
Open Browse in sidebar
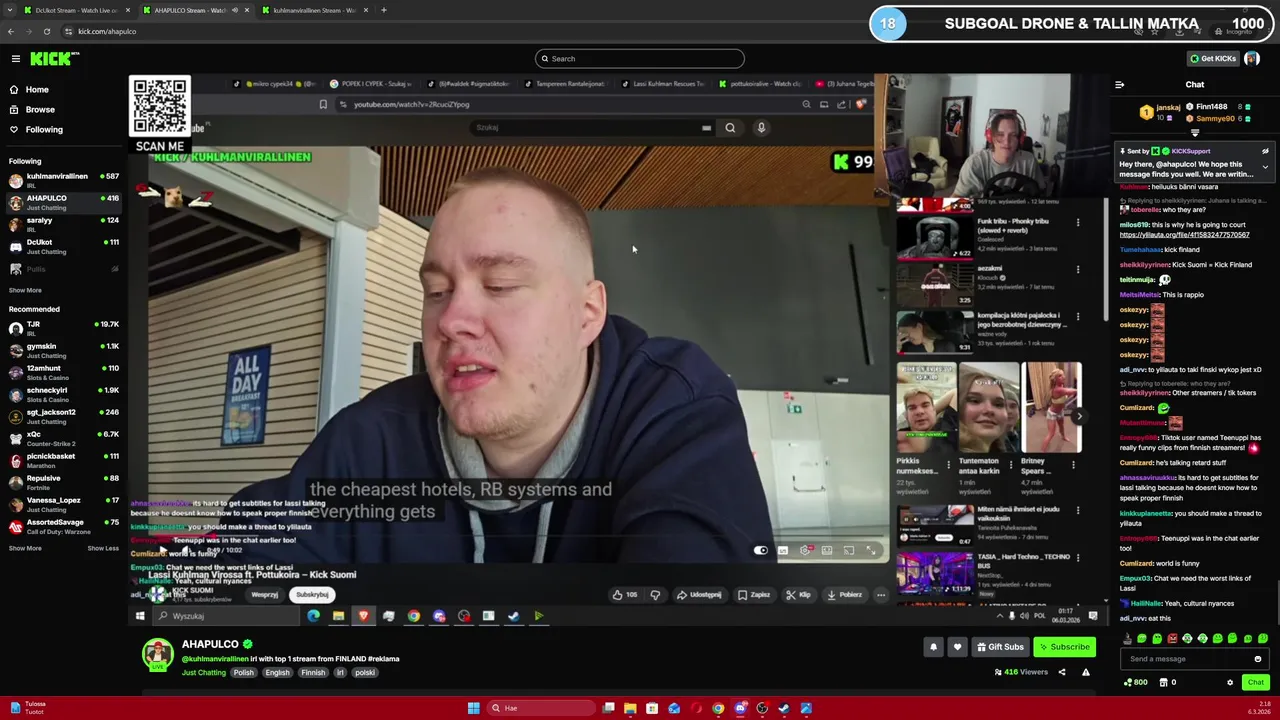40,109
